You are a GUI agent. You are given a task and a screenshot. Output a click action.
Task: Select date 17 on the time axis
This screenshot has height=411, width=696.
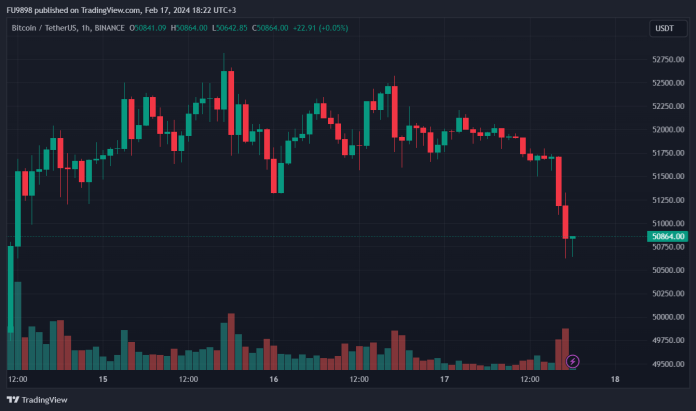point(443,380)
